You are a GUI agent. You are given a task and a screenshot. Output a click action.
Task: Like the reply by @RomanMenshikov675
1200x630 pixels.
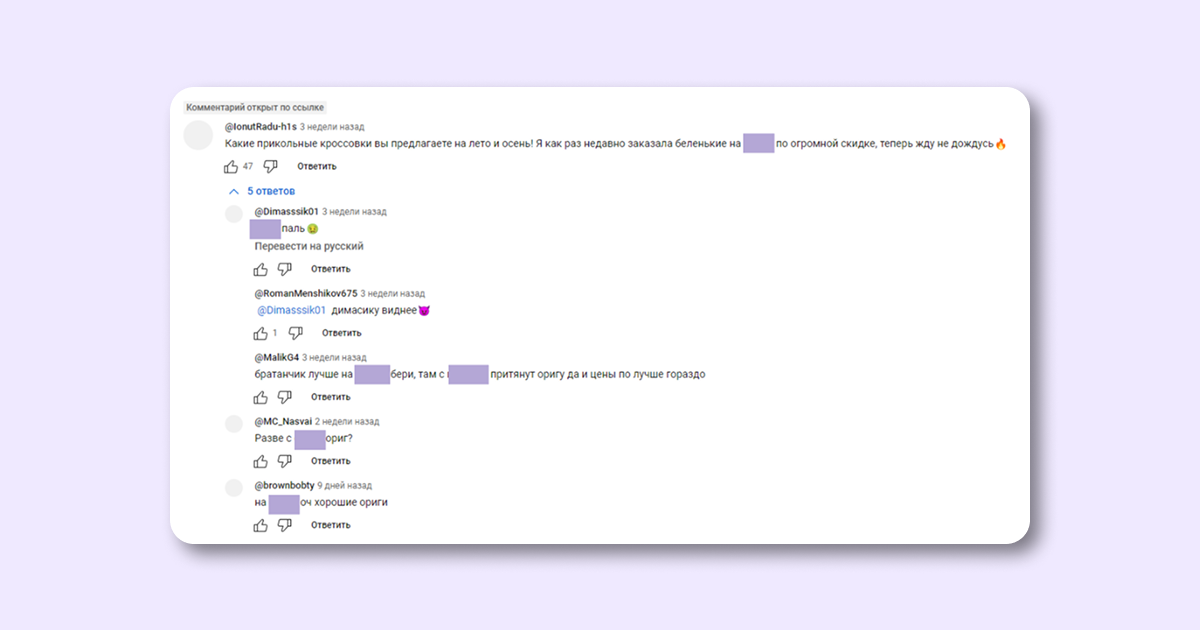click(261, 333)
